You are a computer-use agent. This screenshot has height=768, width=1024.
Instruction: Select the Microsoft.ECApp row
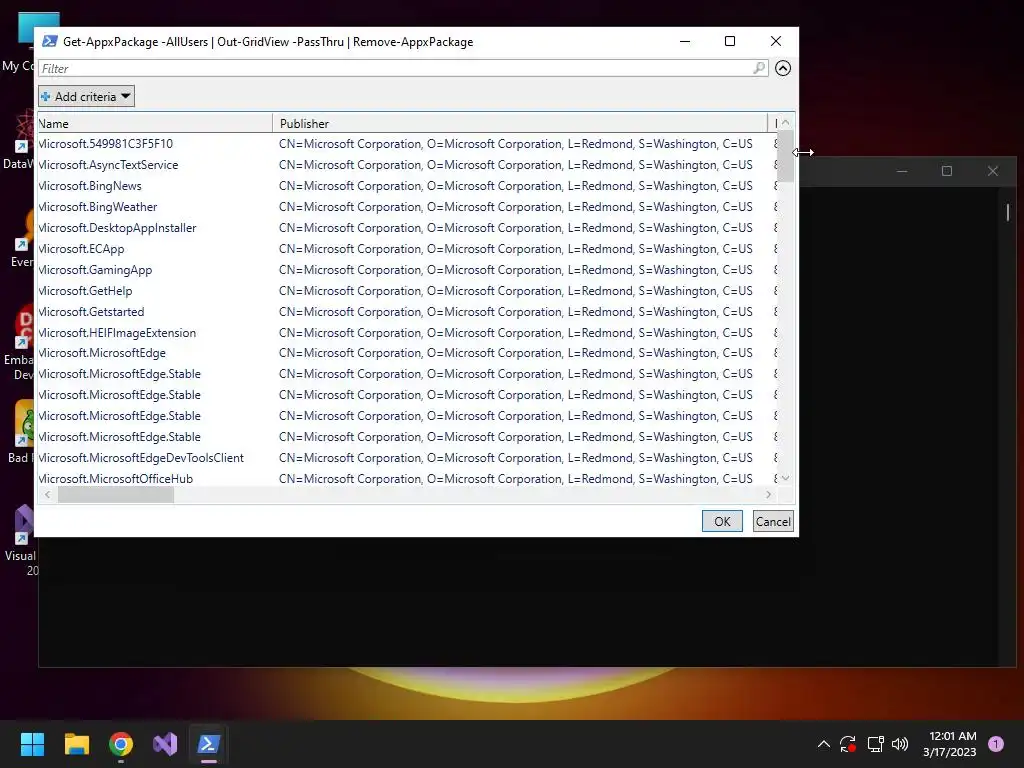point(406,248)
